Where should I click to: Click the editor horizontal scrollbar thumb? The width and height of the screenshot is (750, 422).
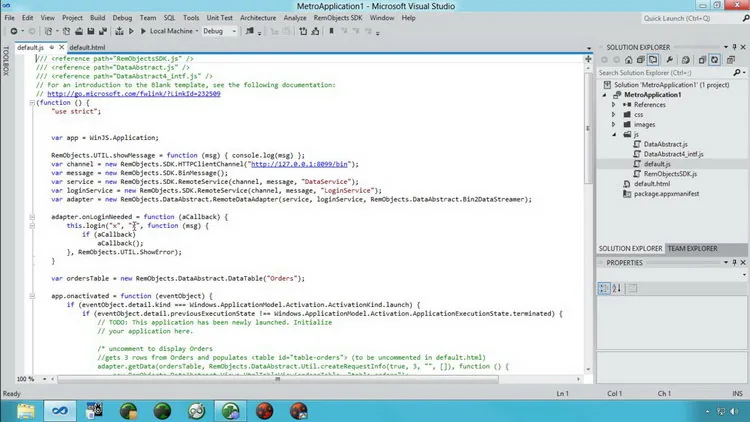pyautogui.click(x=277, y=379)
